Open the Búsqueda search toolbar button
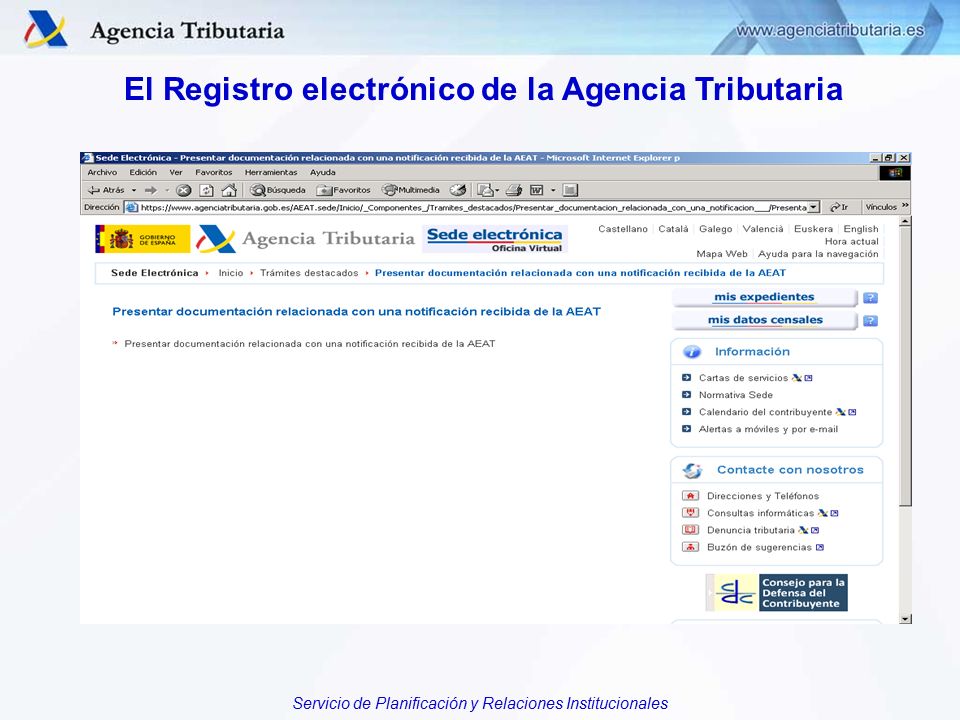 (278, 190)
